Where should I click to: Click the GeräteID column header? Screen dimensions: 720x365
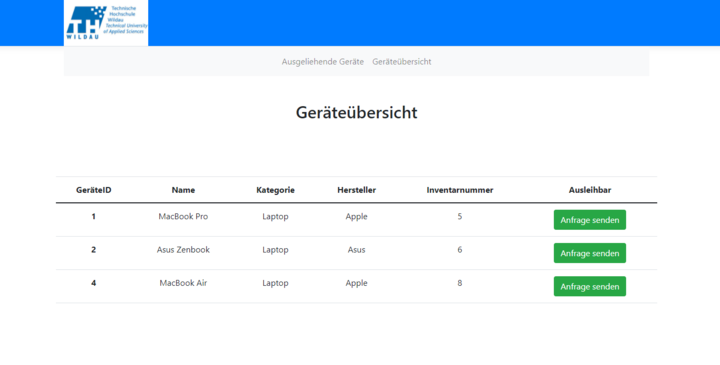(x=94, y=190)
